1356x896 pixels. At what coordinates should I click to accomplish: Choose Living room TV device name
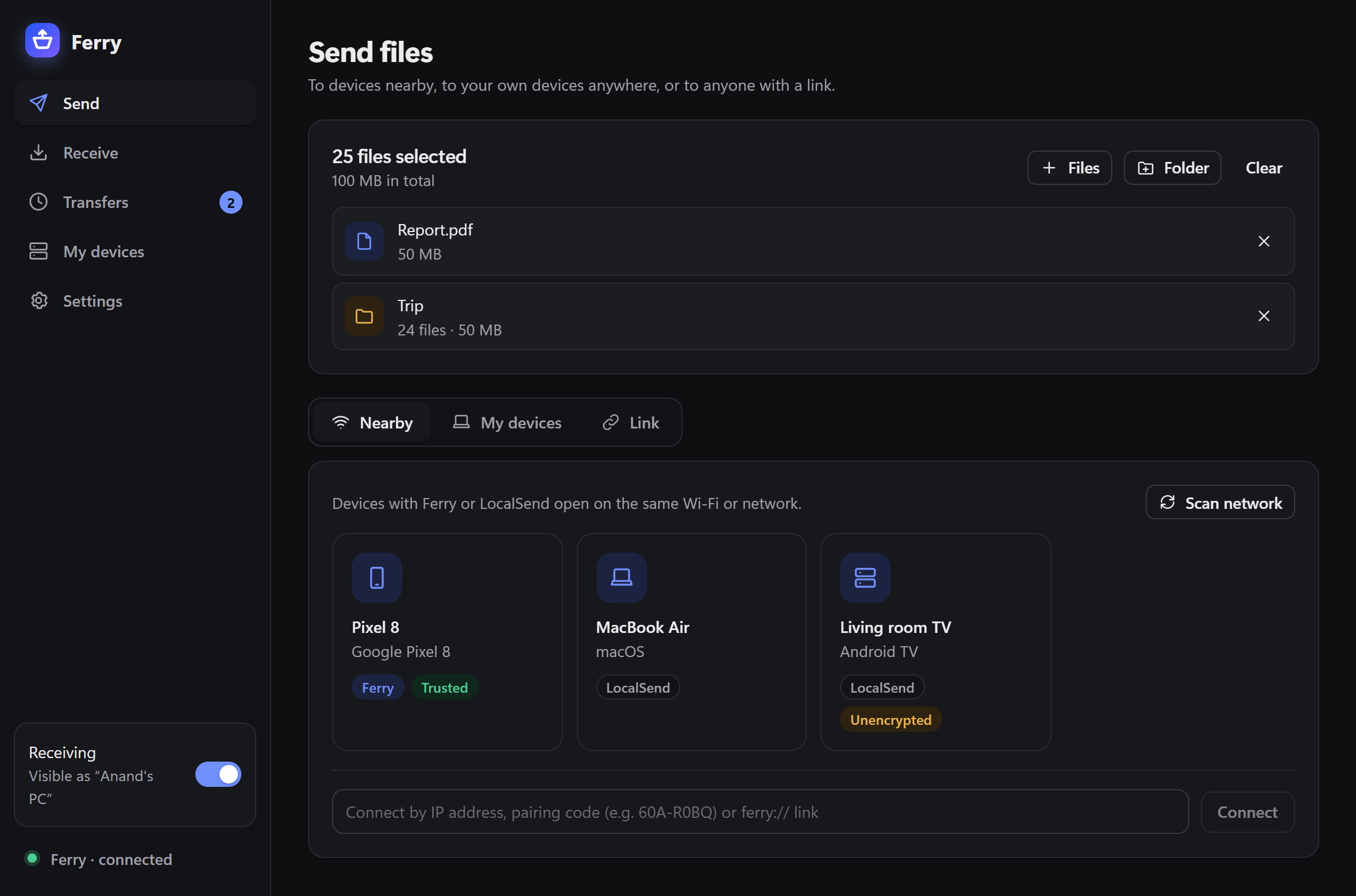[x=895, y=627]
